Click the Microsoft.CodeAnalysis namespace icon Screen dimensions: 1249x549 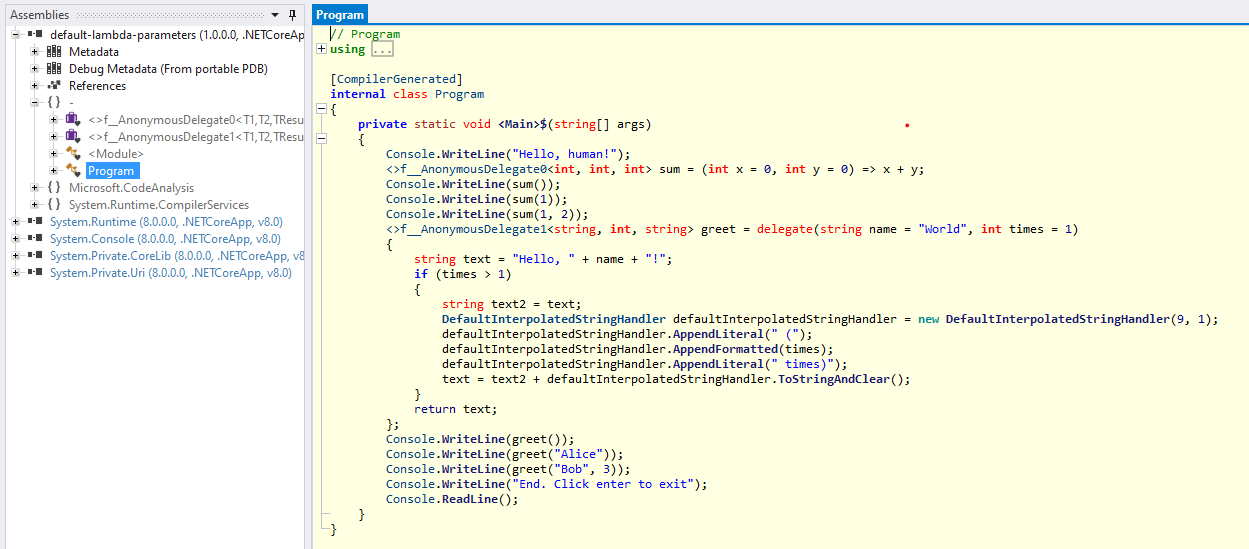54,188
